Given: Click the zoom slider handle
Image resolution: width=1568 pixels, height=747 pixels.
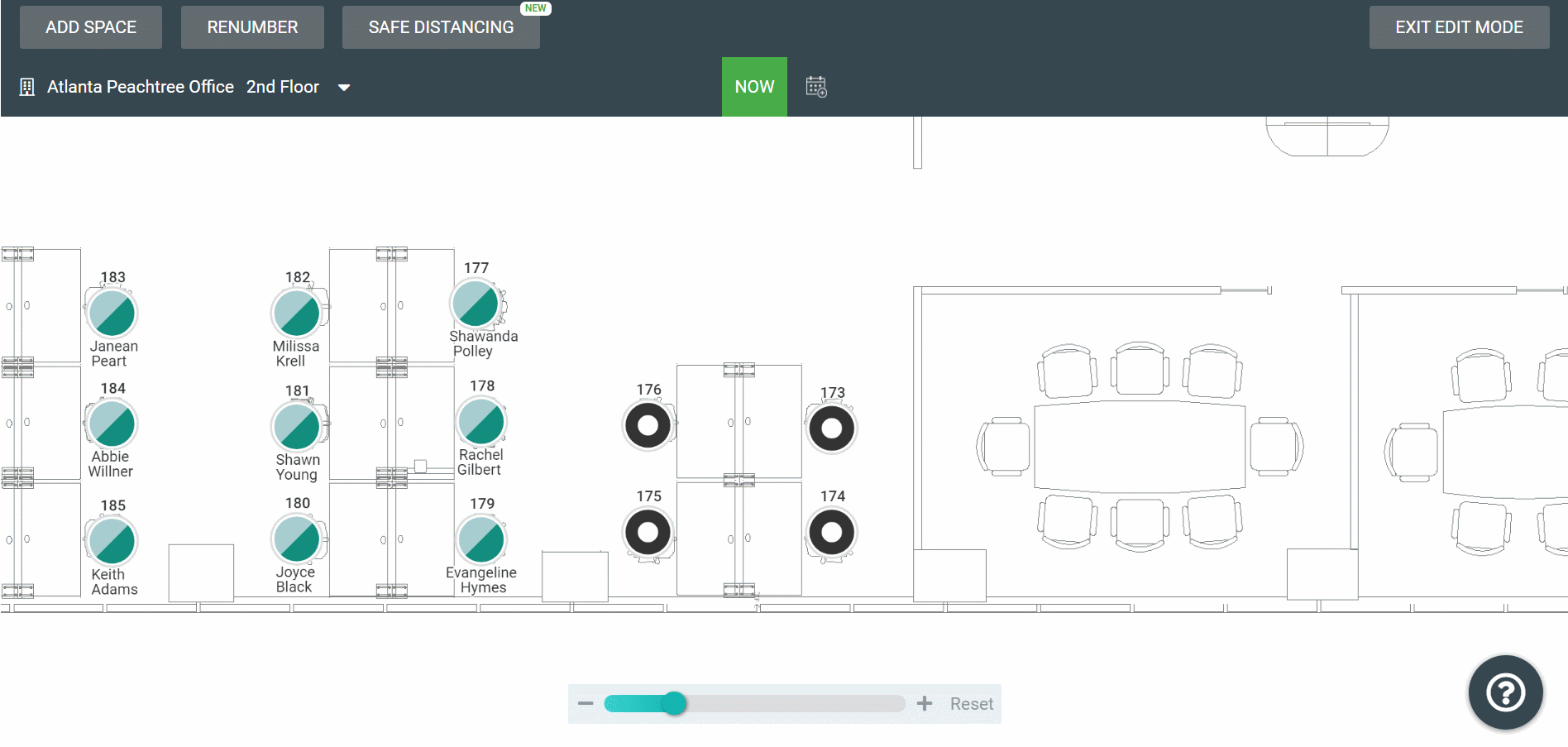Looking at the screenshot, I should pyautogui.click(x=675, y=703).
